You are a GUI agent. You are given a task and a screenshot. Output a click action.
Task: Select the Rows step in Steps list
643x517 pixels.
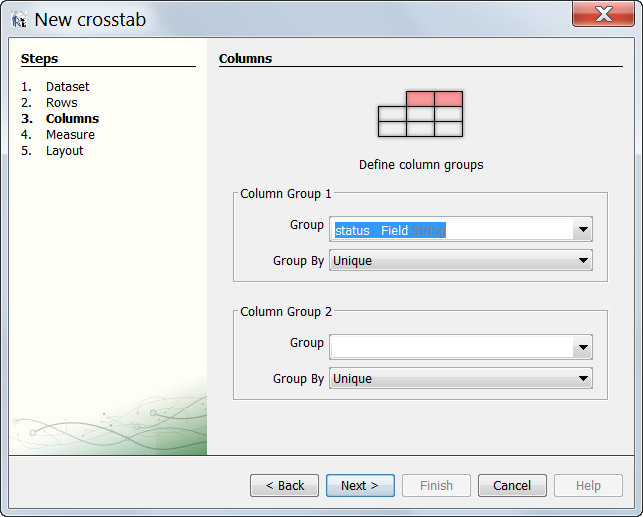(x=61, y=103)
